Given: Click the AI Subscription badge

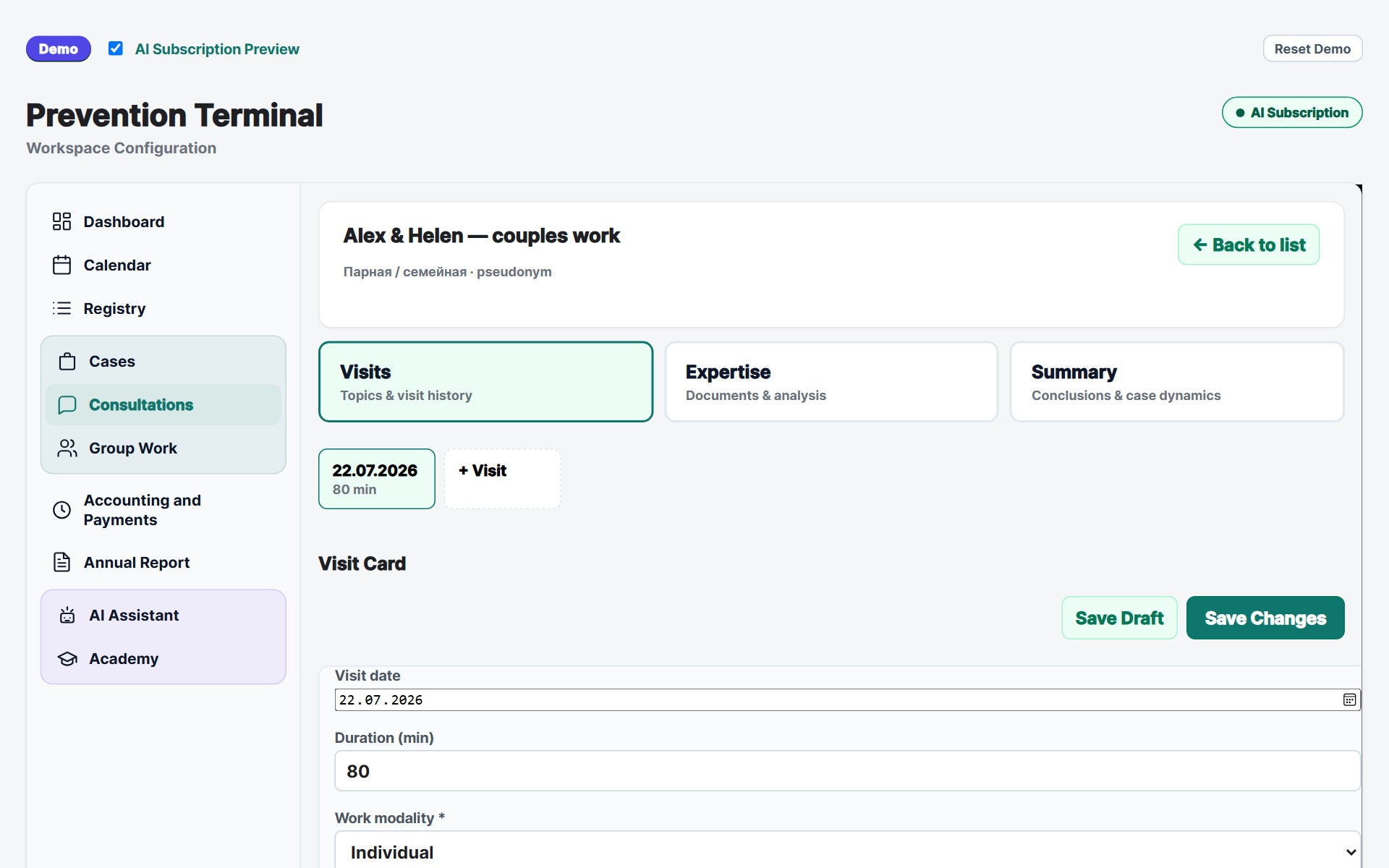Looking at the screenshot, I should tap(1292, 112).
